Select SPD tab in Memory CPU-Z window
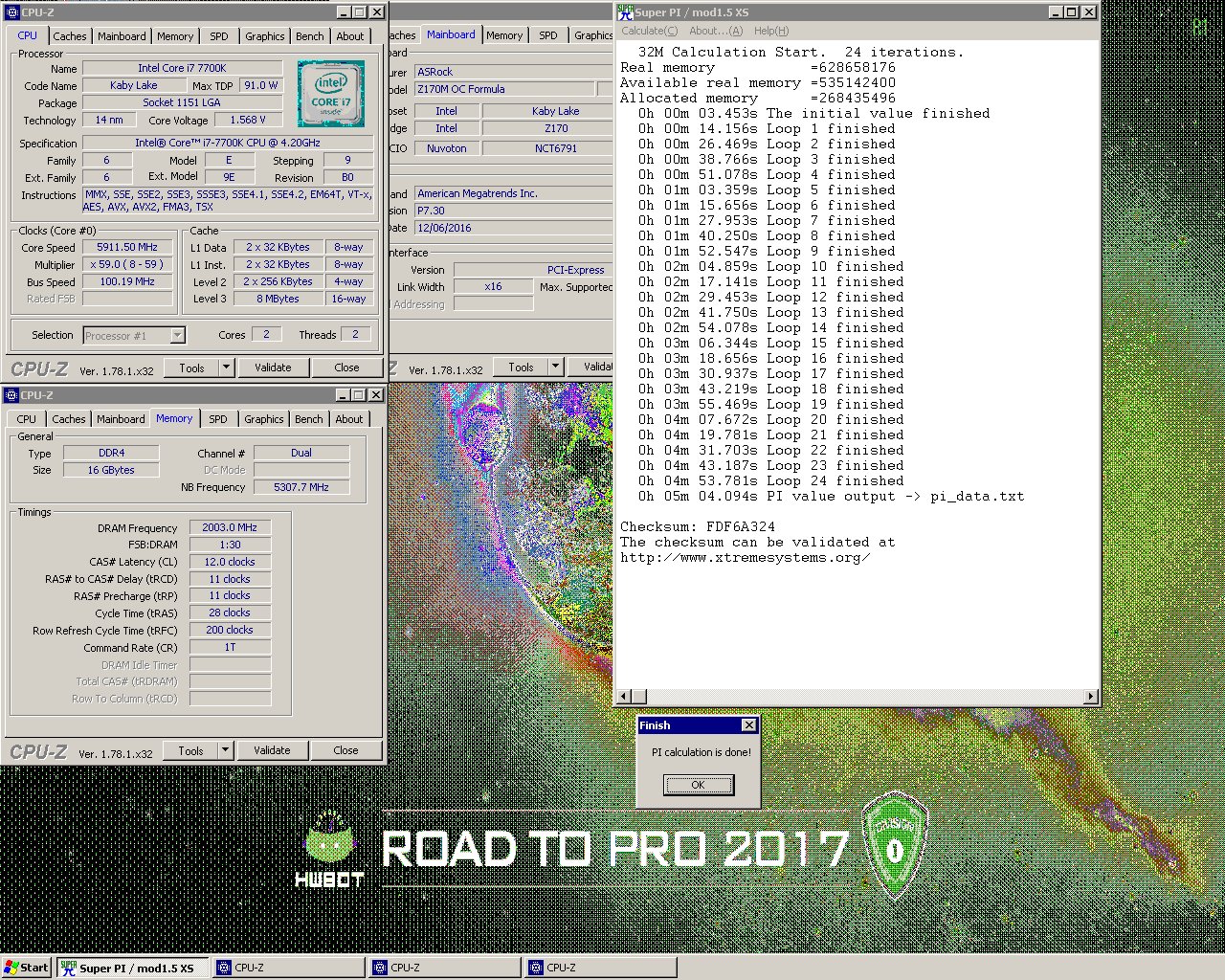 [218, 419]
